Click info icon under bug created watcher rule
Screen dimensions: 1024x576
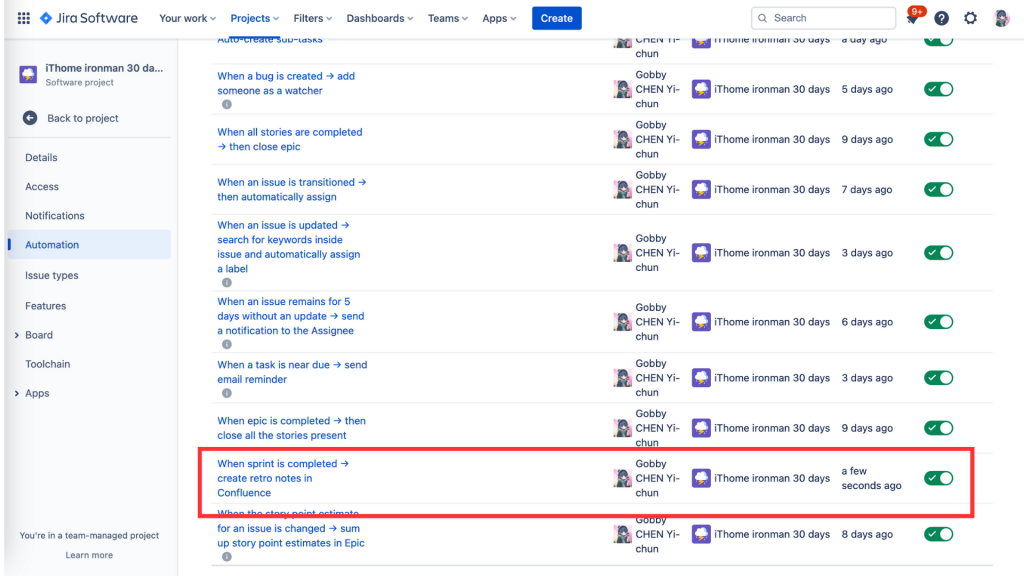pos(227,104)
